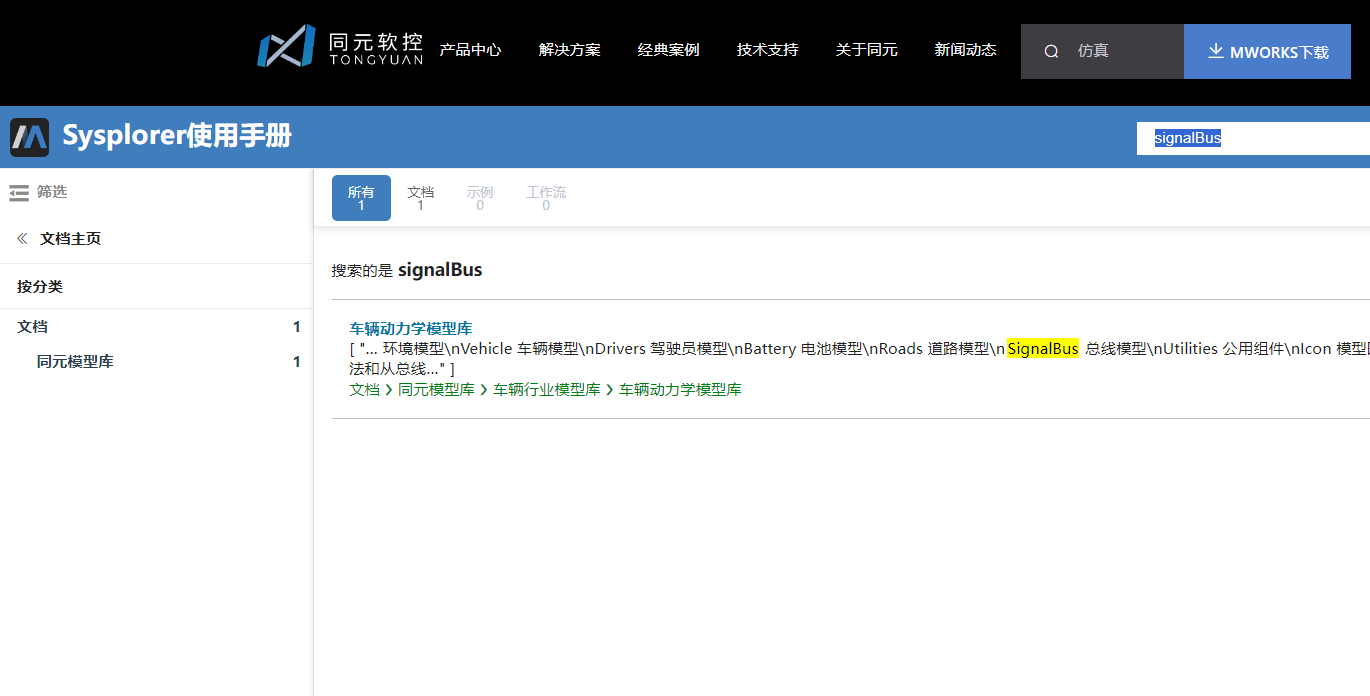
Task: Click breadcrumb 车辆行业模型库 under result
Action: (547, 389)
